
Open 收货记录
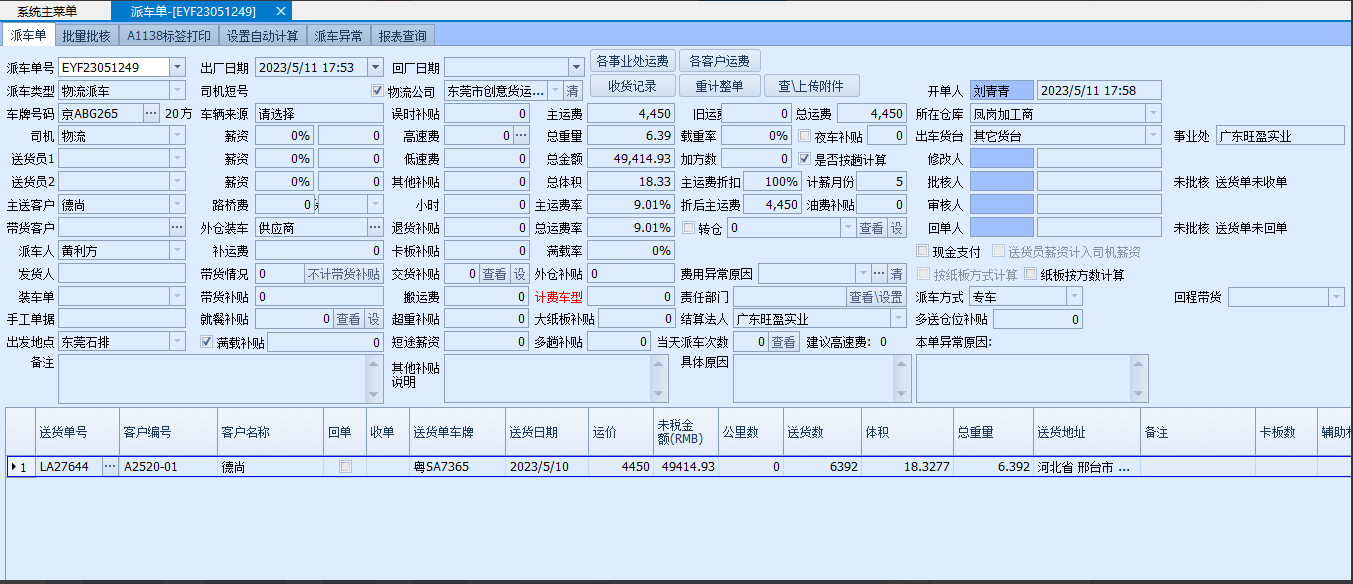tap(633, 86)
